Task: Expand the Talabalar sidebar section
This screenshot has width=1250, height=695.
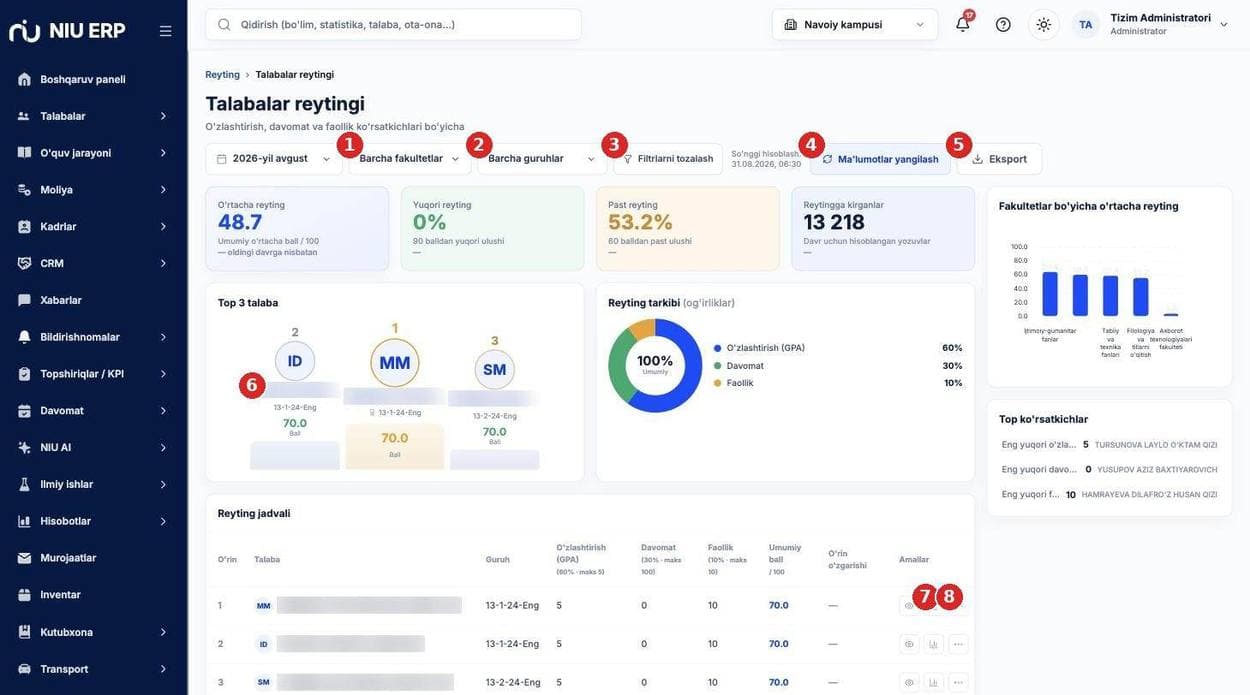Action: [x=94, y=116]
